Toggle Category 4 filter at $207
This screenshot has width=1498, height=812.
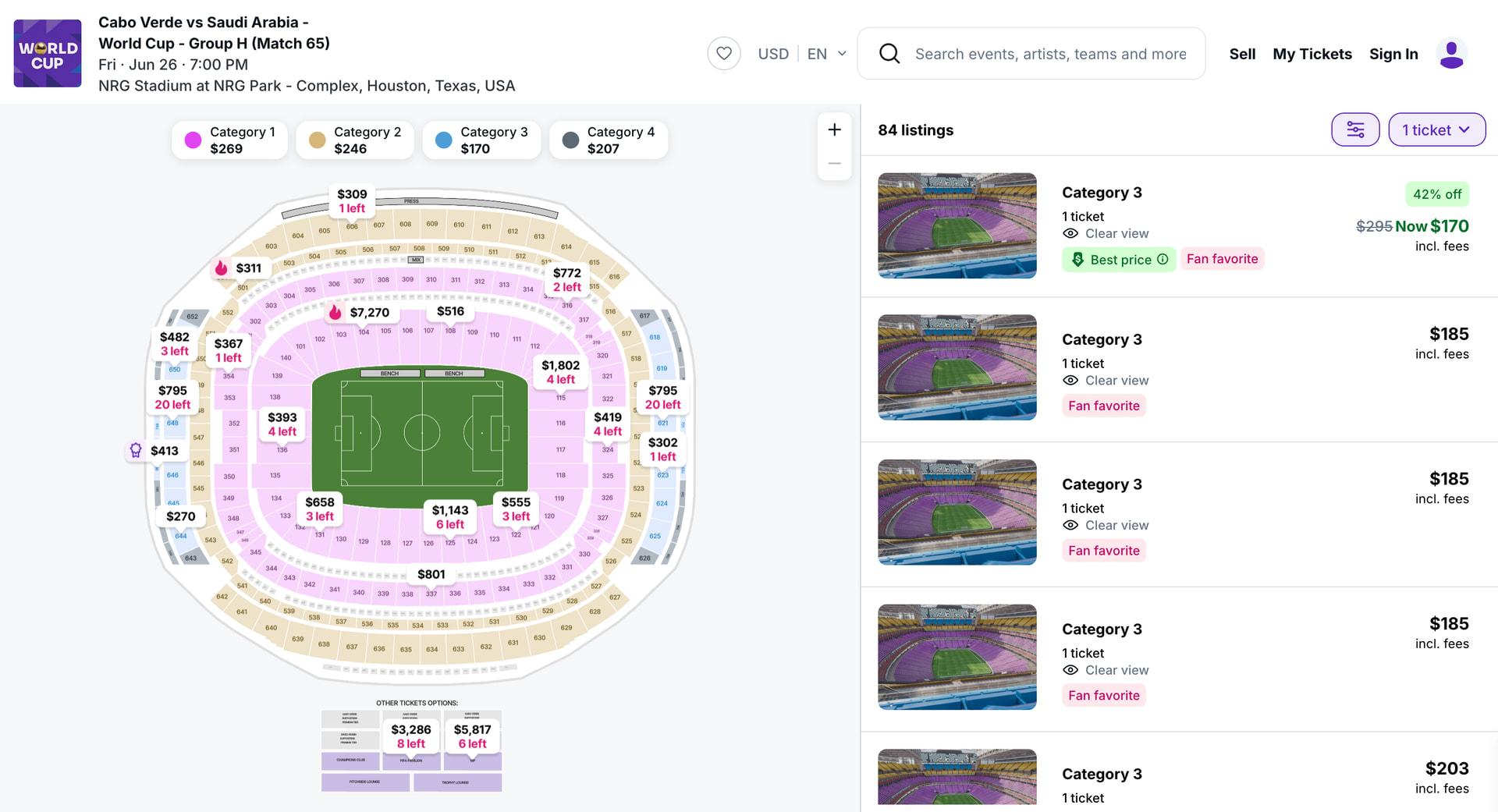pos(609,140)
